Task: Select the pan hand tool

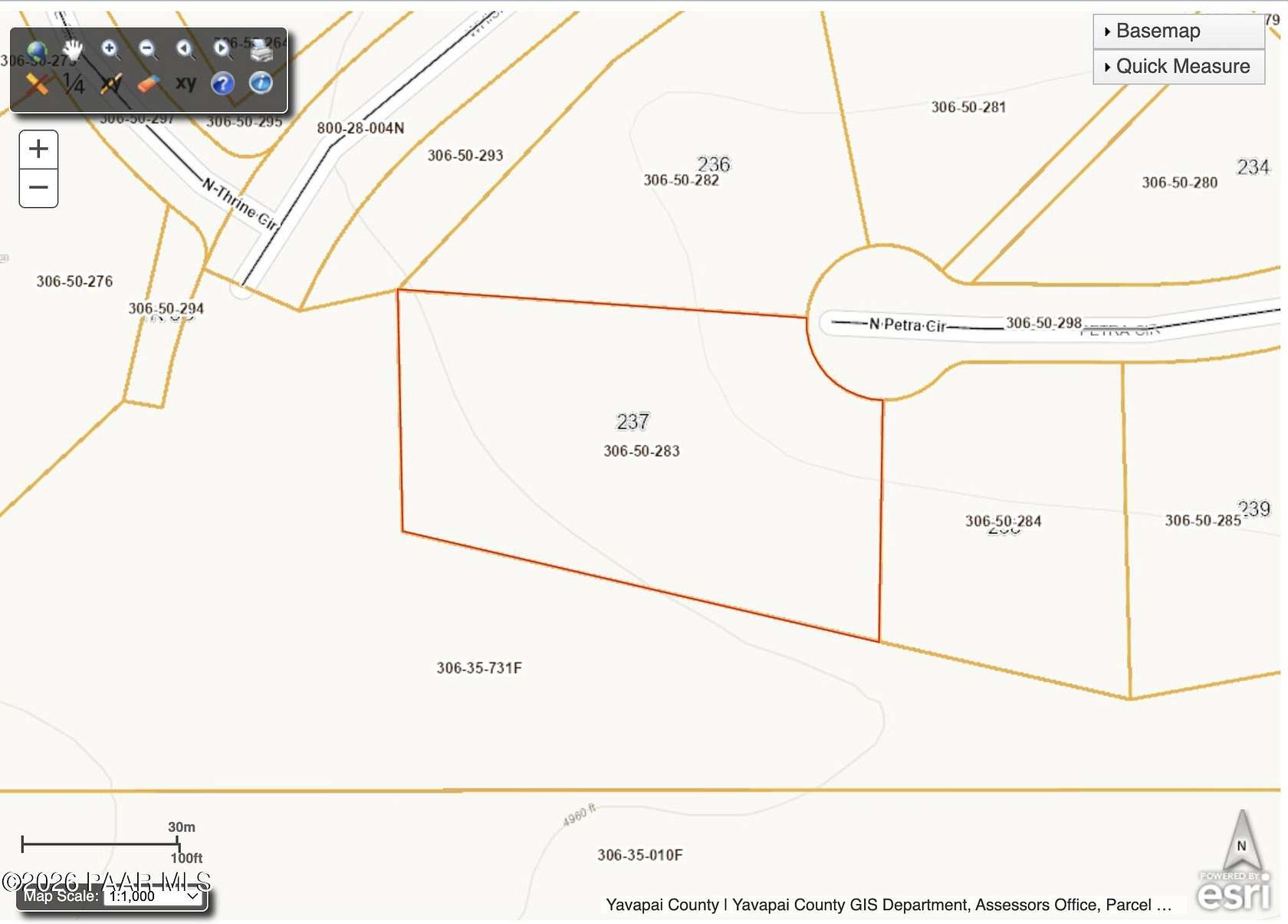Action: (73, 48)
